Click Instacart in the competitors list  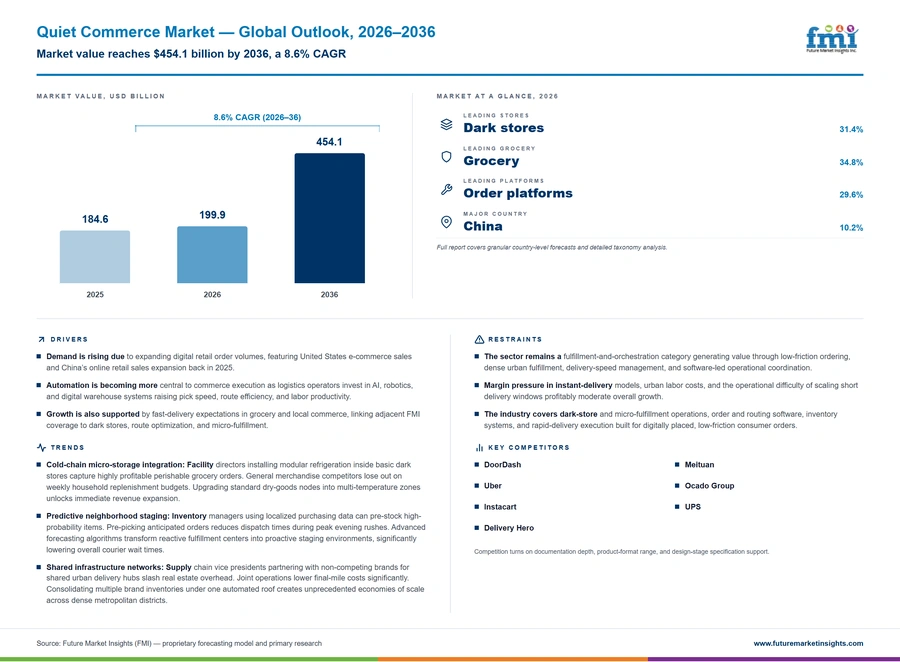pyautogui.click(x=500, y=507)
